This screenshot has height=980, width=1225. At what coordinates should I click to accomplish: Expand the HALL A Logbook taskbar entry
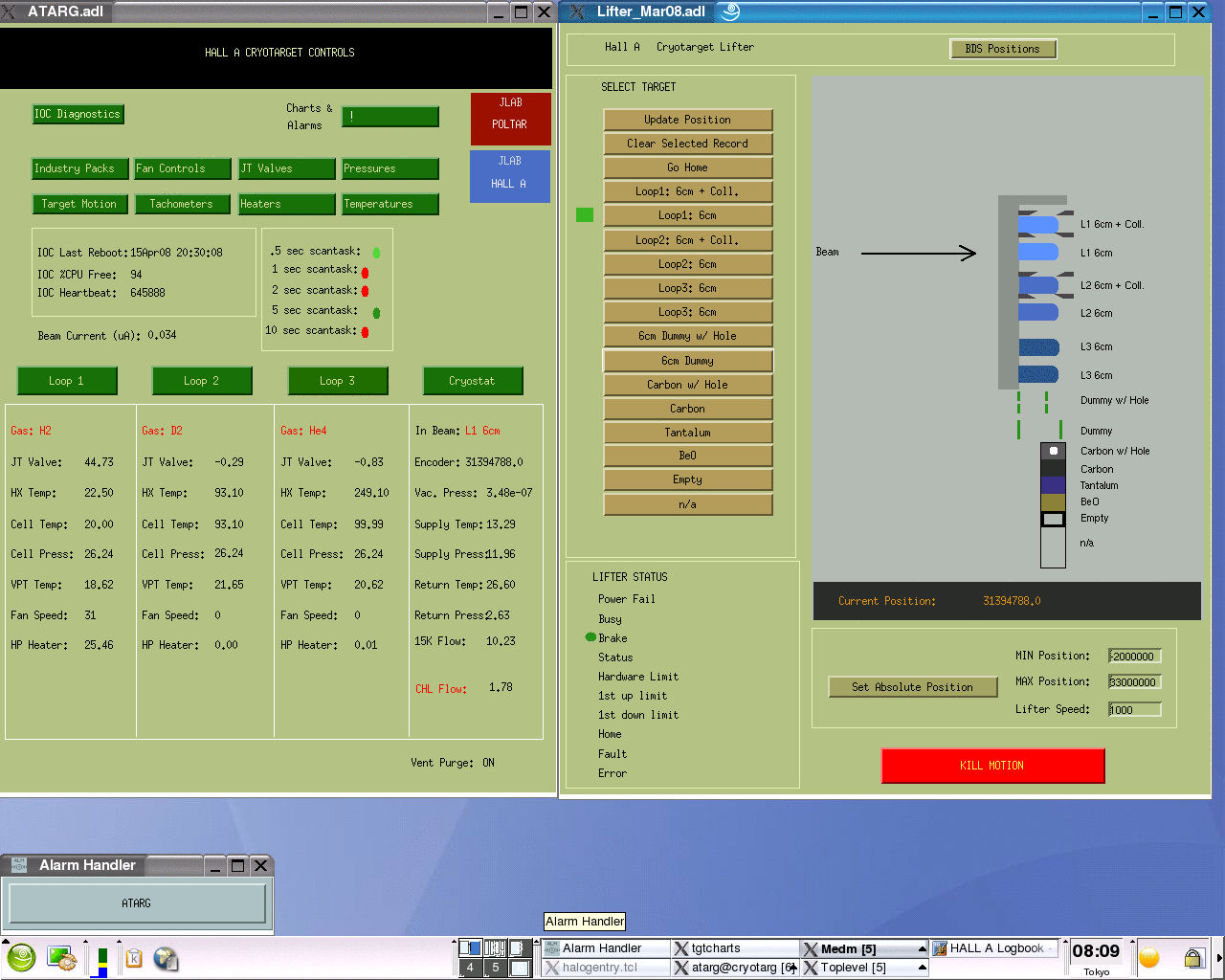coord(995,948)
